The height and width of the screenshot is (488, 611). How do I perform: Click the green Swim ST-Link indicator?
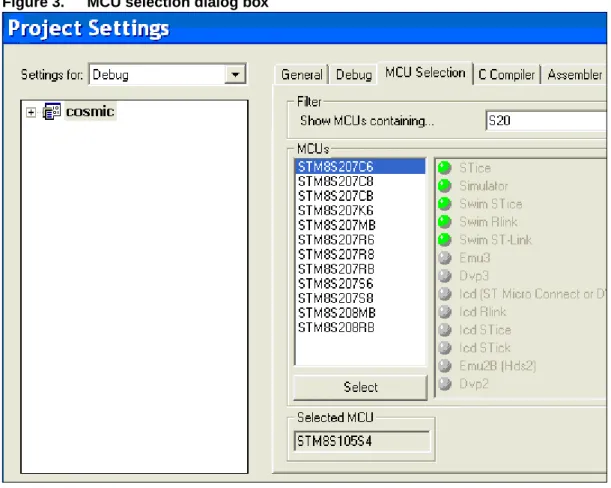445,240
